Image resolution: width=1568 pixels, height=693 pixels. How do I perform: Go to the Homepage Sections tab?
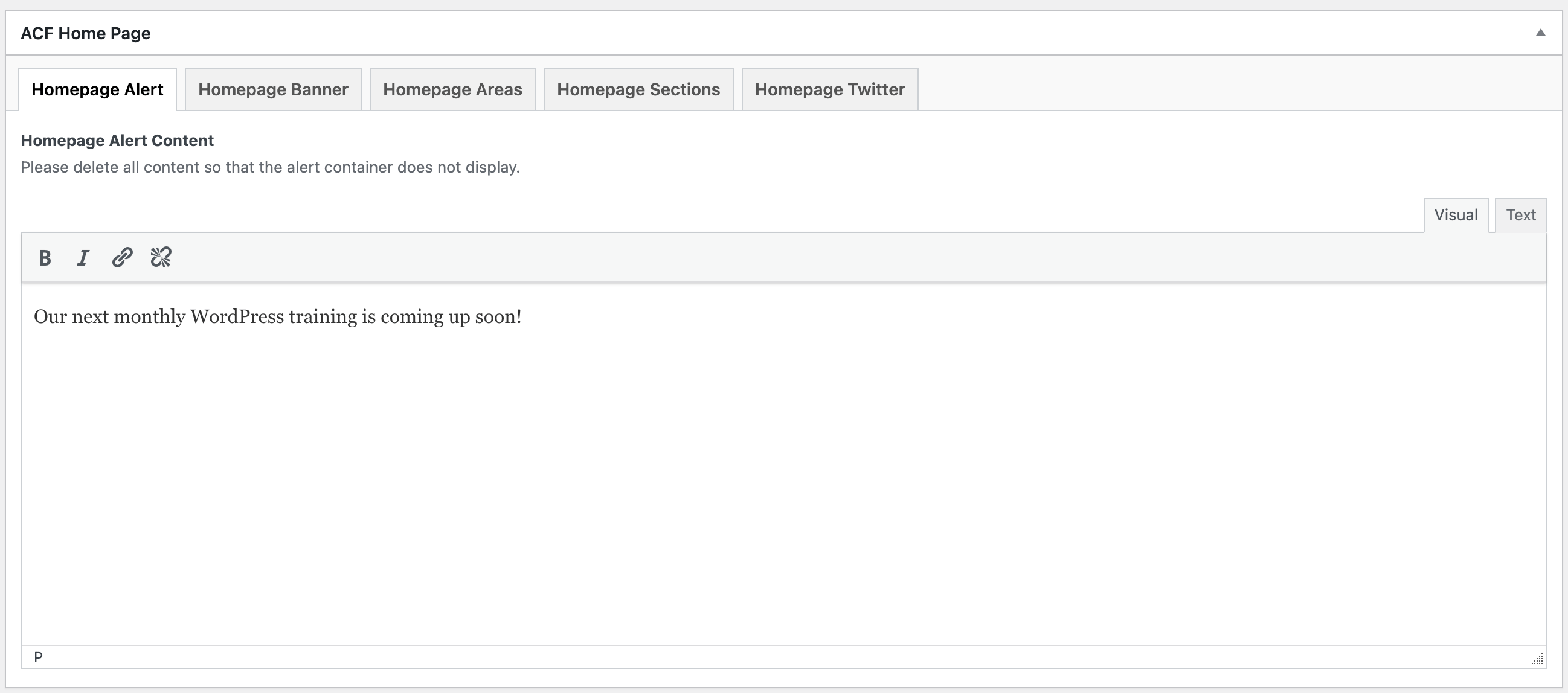pyautogui.click(x=638, y=89)
